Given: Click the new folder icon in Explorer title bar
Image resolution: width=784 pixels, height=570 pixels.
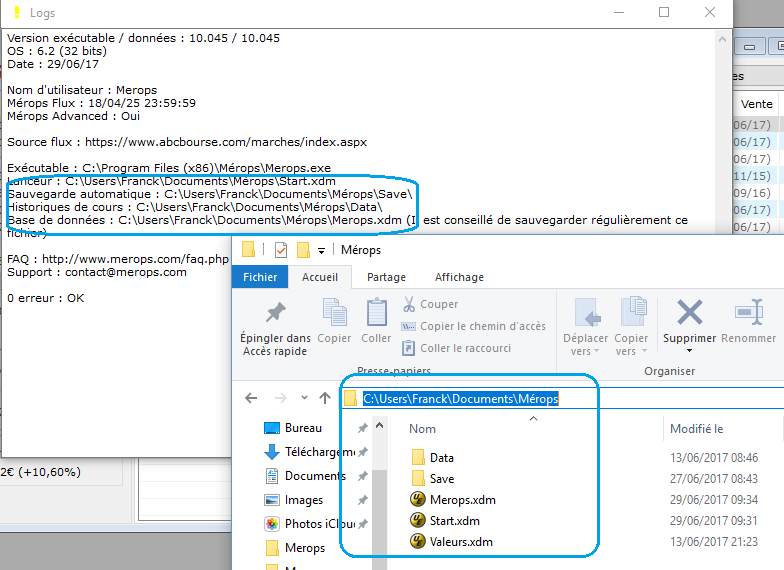Looking at the screenshot, I should (303, 250).
